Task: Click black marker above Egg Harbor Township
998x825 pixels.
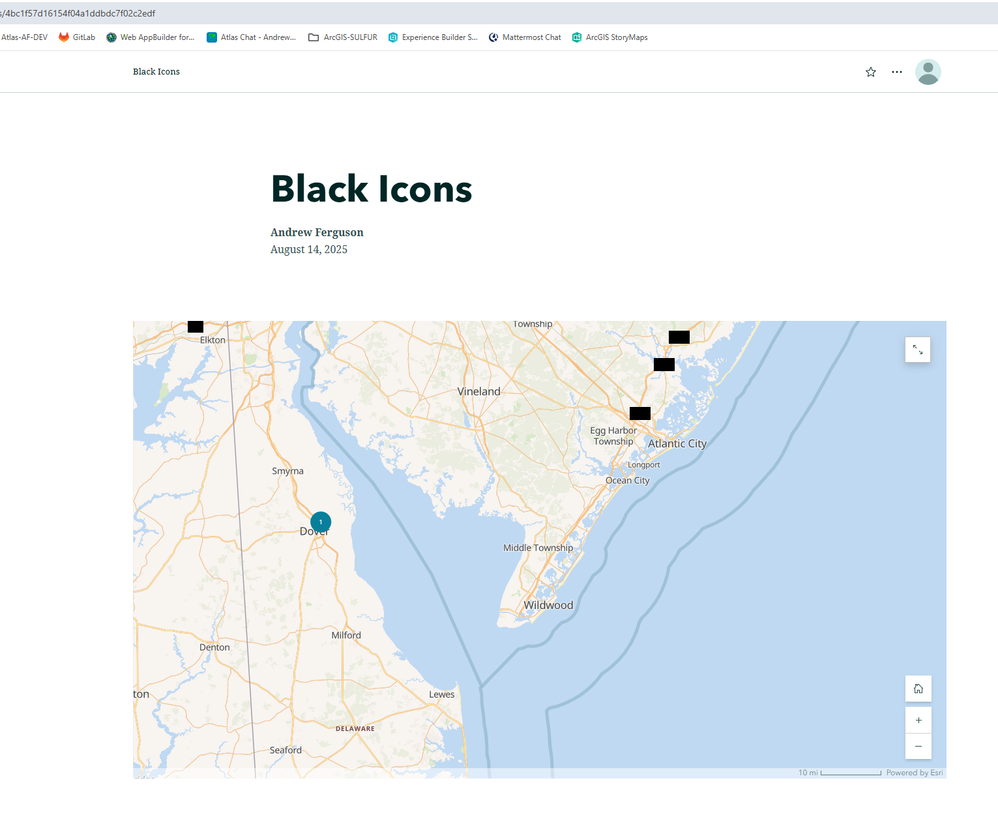Action: [640, 413]
